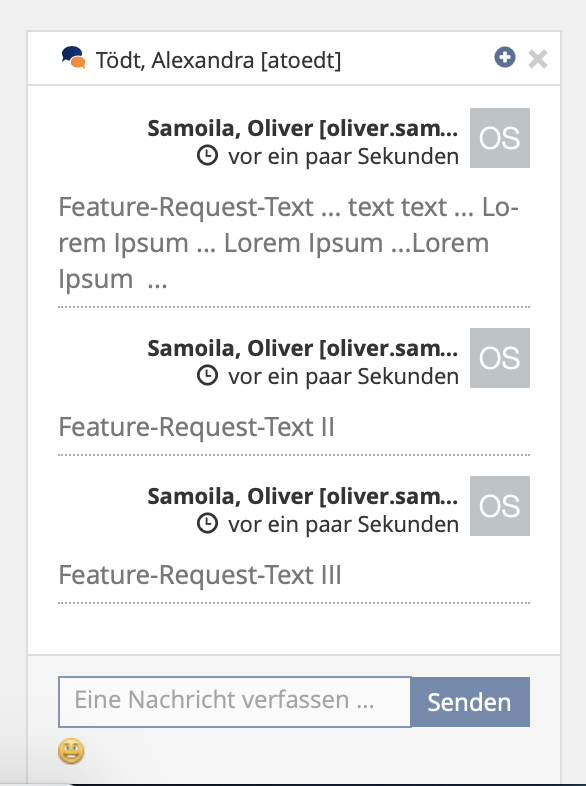Click sender name above Feature-Request-Text III
The width and height of the screenshot is (586, 786).
tap(302, 496)
